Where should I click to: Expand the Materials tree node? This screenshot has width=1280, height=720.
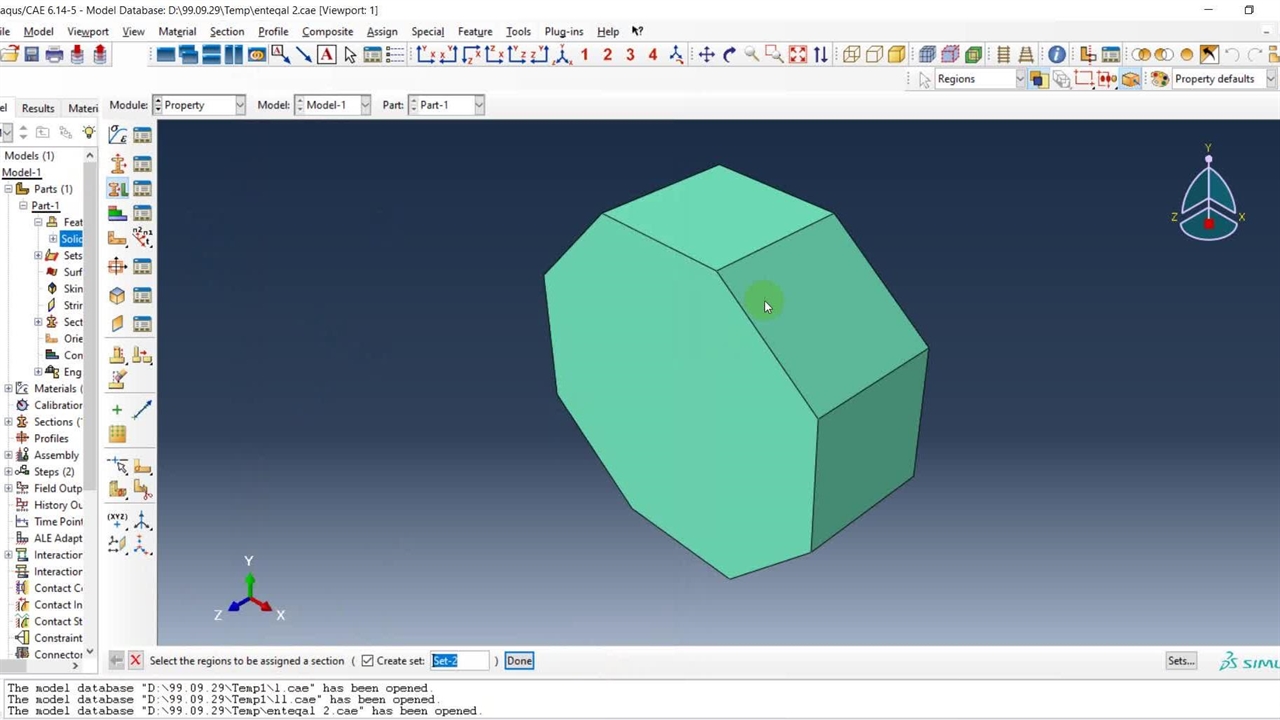pyautogui.click(x=9, y=389)
